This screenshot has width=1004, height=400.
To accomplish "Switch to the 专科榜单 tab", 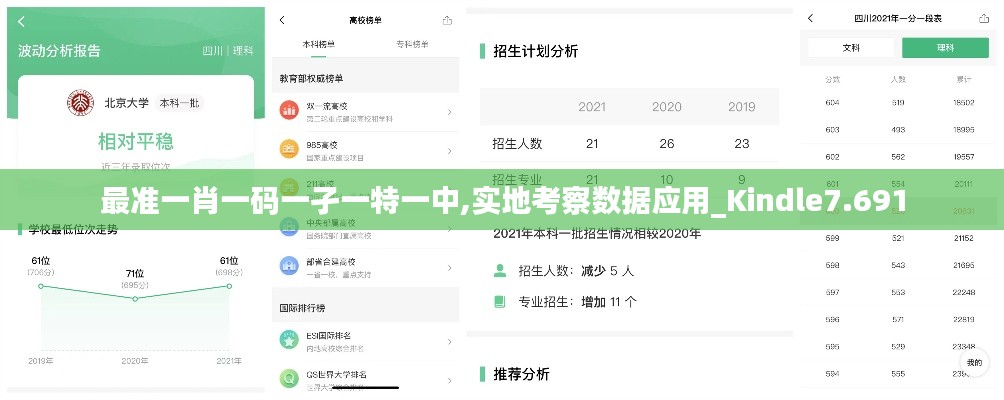I will pos(412,45).
